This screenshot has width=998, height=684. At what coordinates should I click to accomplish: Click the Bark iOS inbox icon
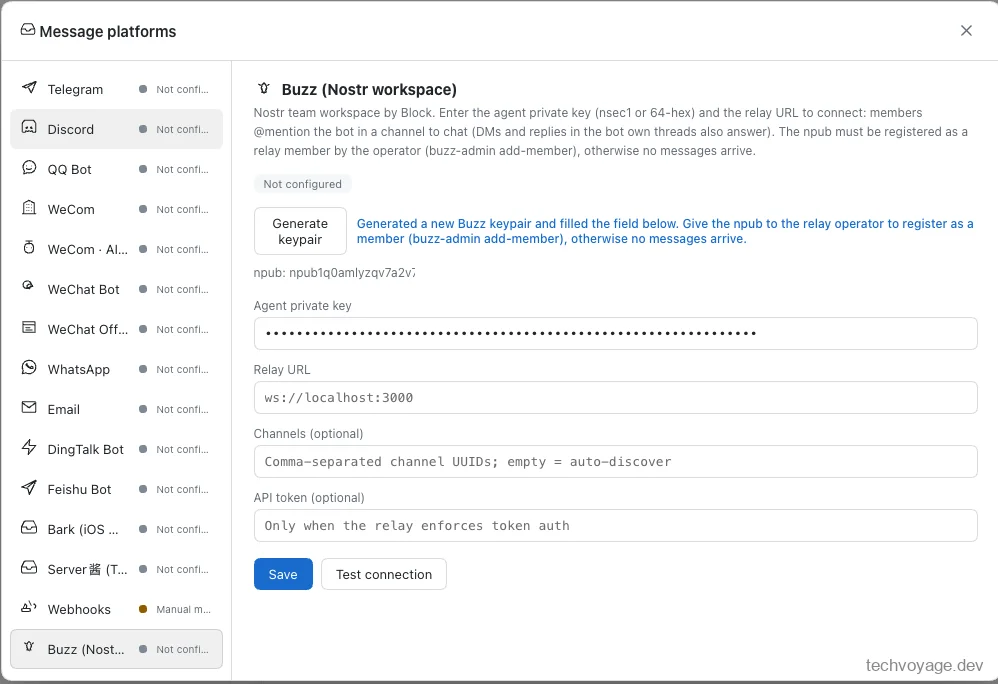[x=29, y=527]
